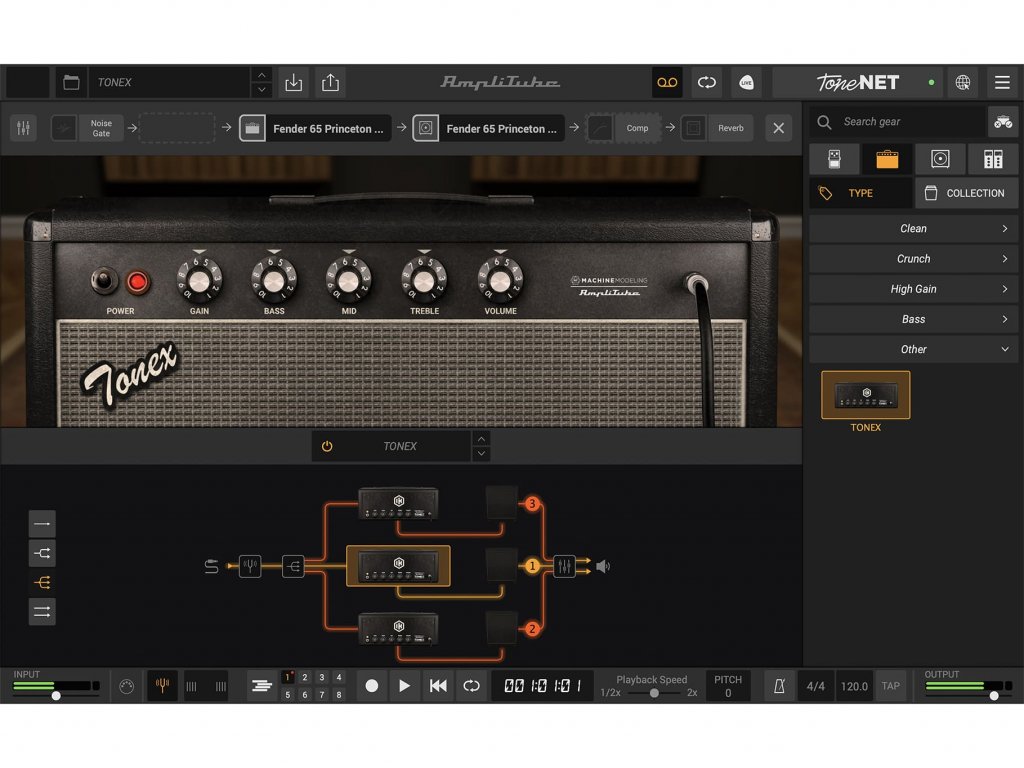Toggle the metronome icon

pos(779,686)
